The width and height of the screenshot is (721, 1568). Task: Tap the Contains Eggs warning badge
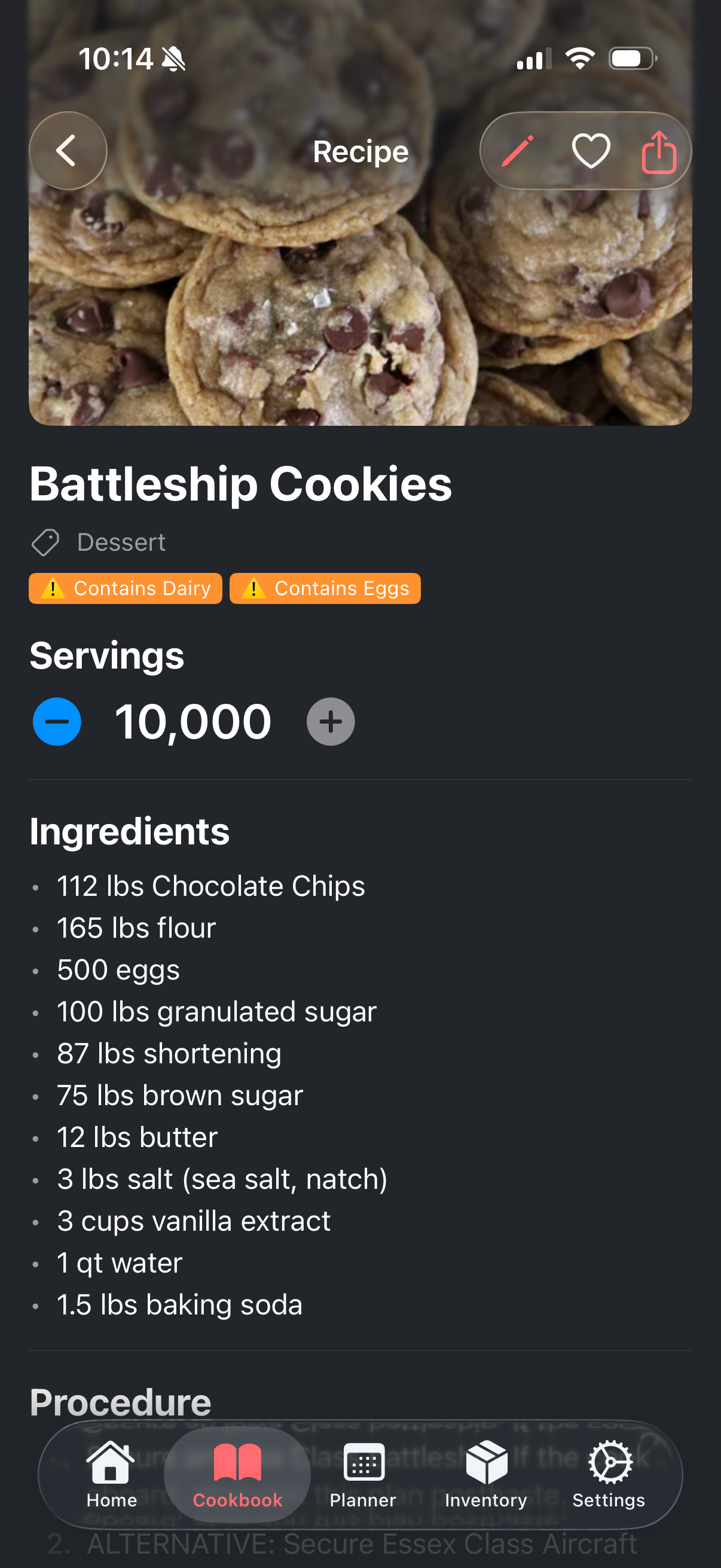[325, 588]
